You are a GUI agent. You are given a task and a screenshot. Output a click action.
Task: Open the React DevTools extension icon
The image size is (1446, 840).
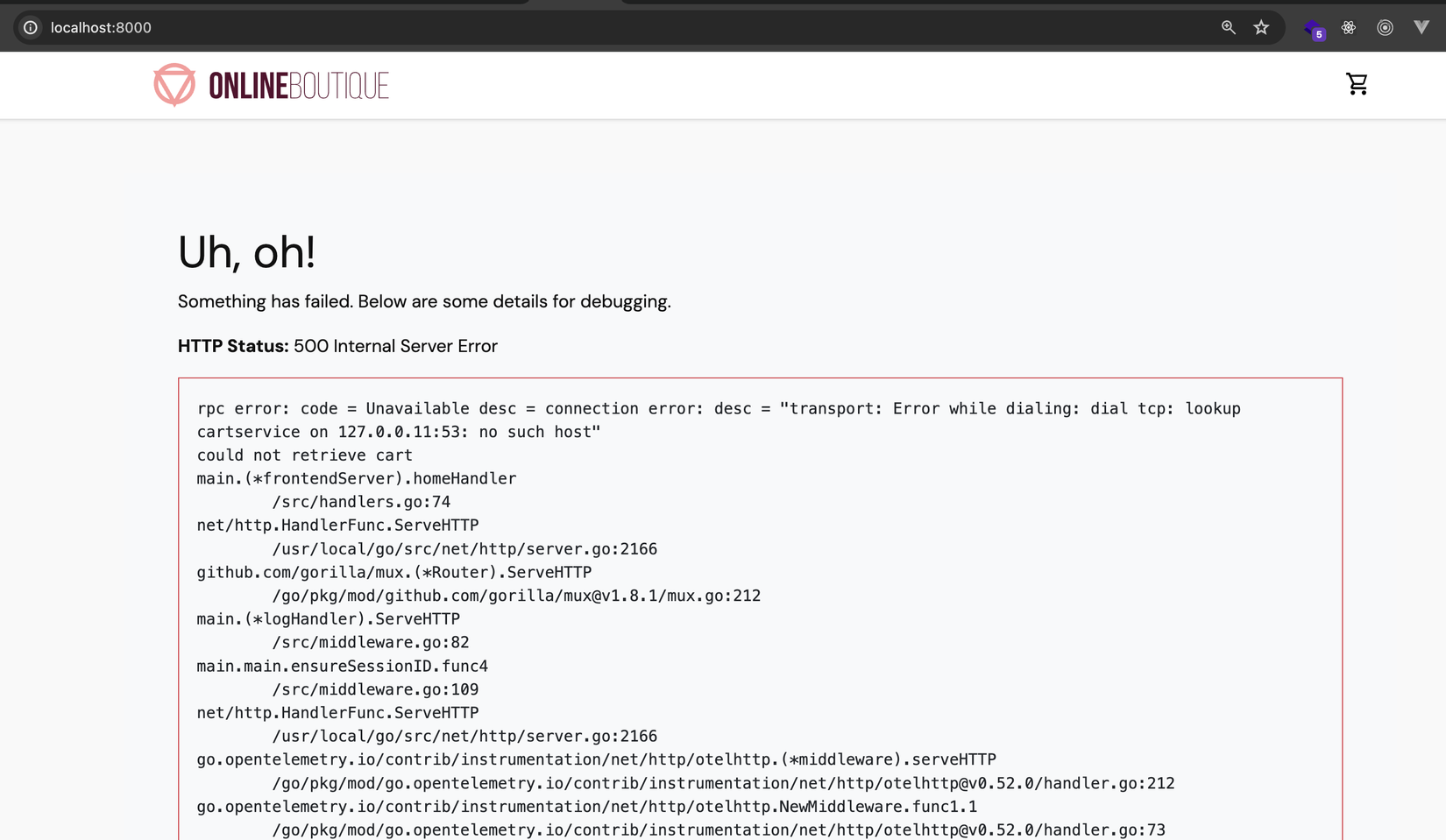(1348, 27)
